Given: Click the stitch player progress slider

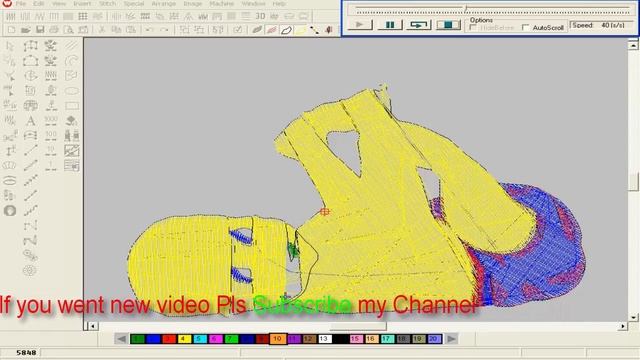Looking at the screenshot, I should point(466,9).
